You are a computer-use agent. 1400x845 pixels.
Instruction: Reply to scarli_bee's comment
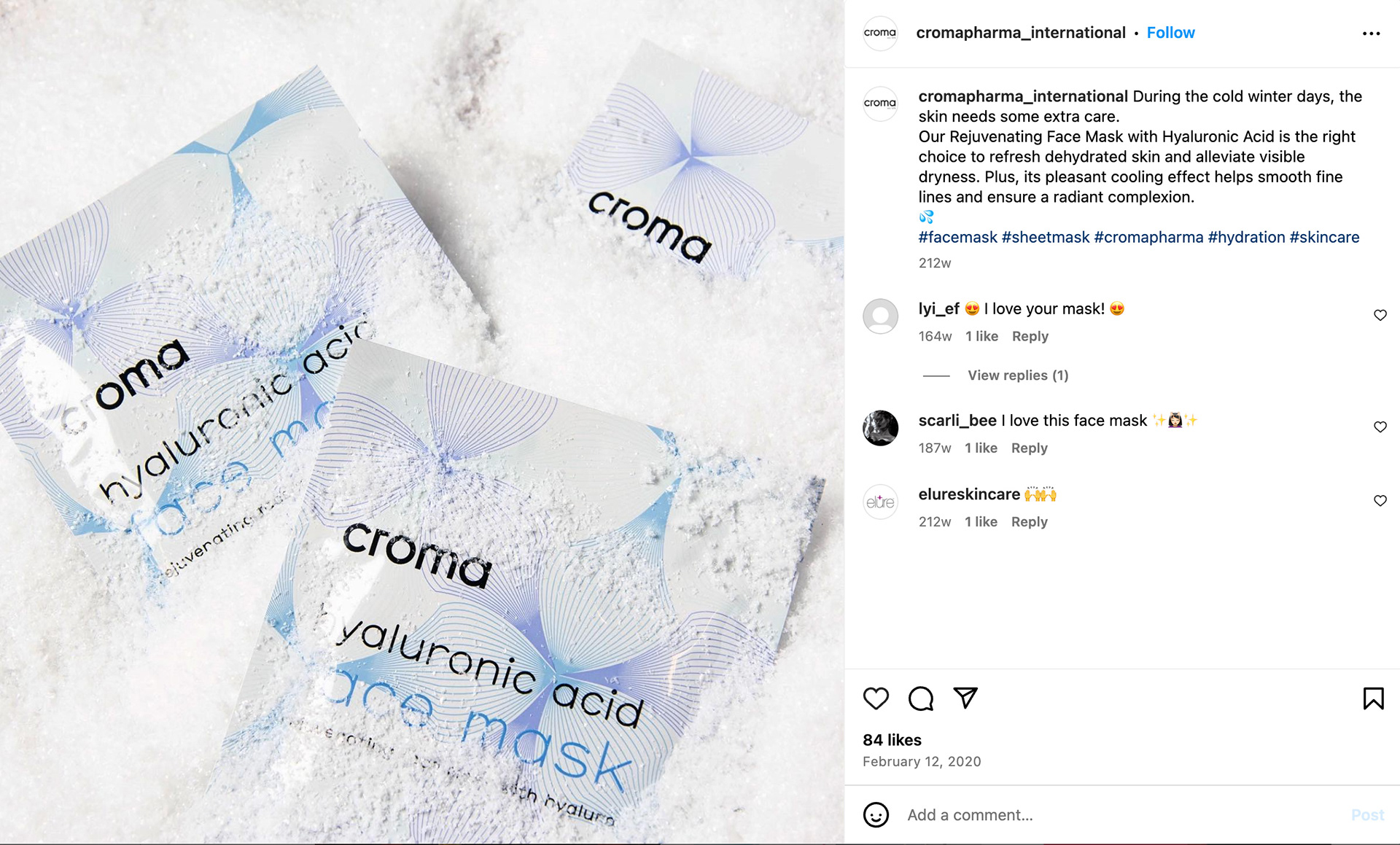1029,448
